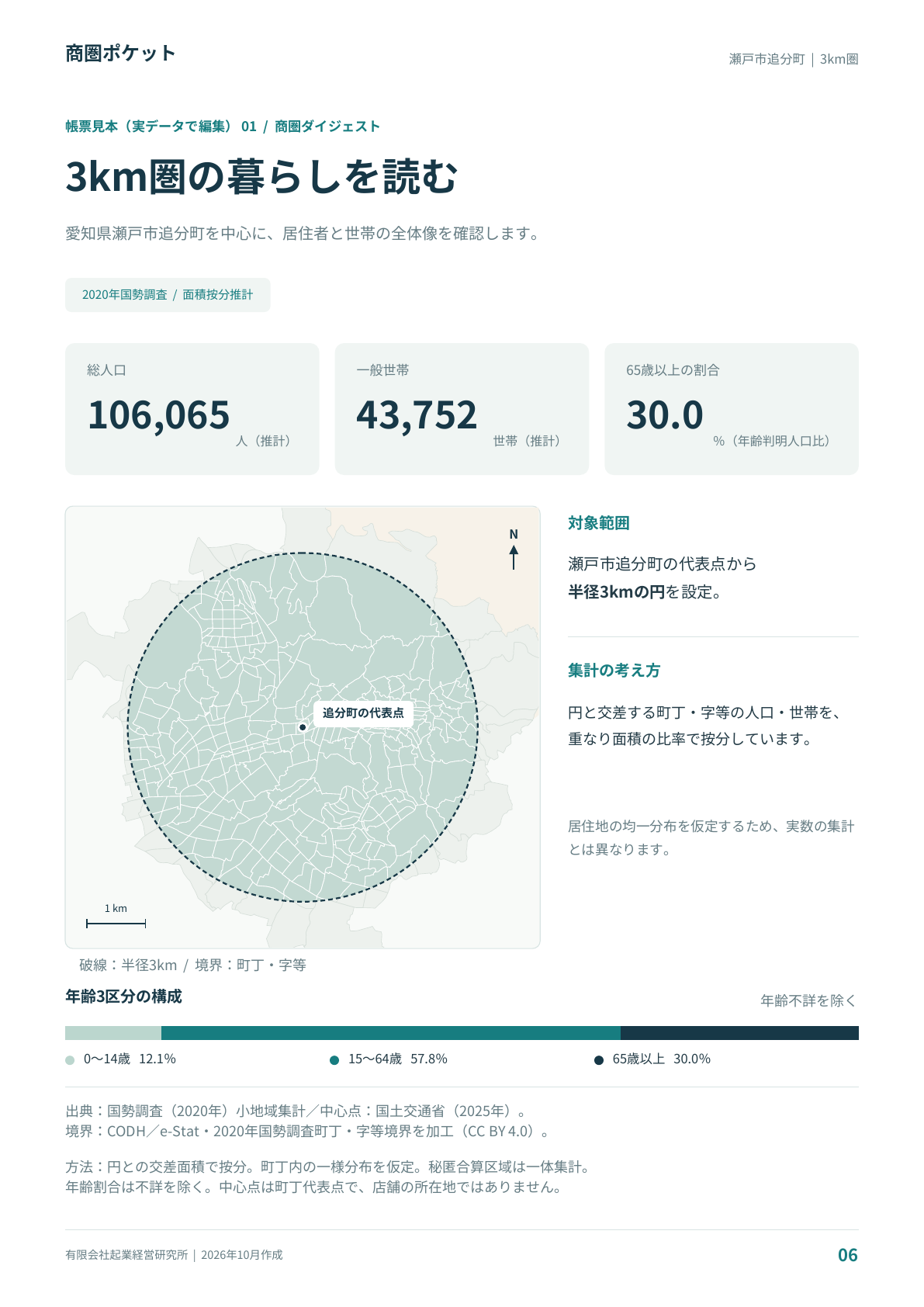Click the 追分町の代表点 map label

(x=363, y=713)
